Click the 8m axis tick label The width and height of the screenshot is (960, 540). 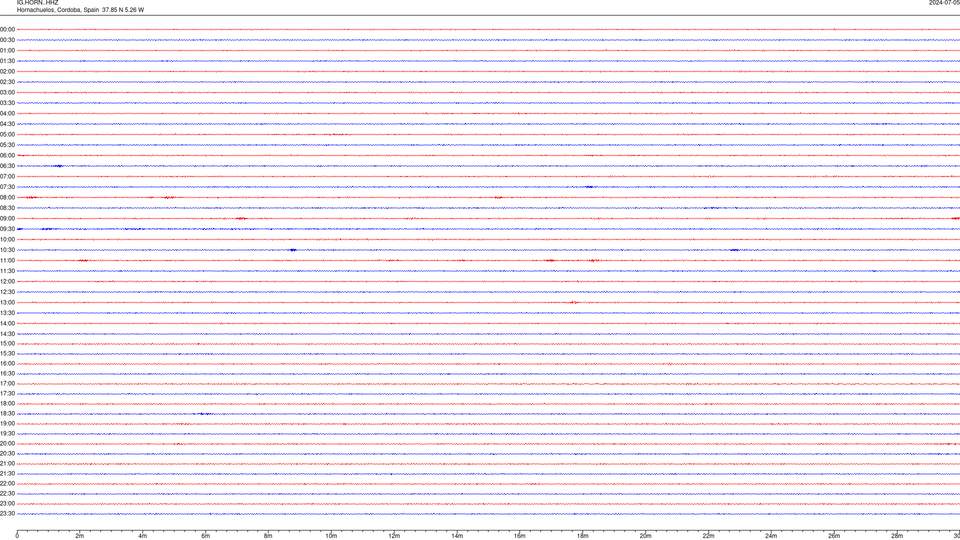coord(268,536)
